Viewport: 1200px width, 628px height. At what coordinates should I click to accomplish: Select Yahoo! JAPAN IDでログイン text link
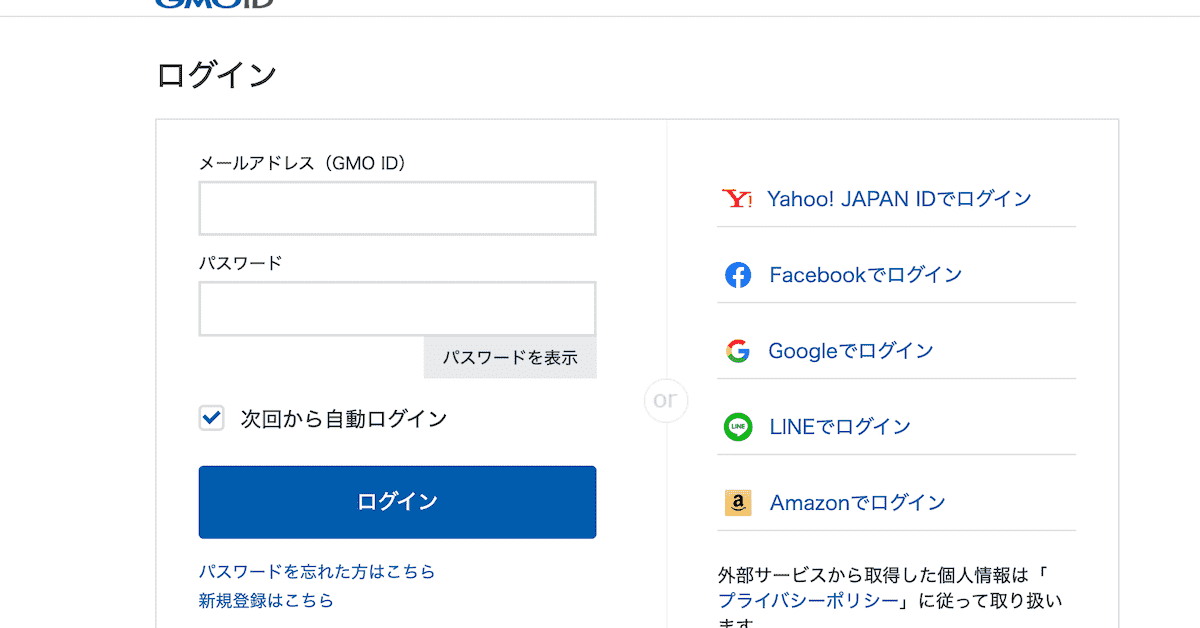point(899,199)
